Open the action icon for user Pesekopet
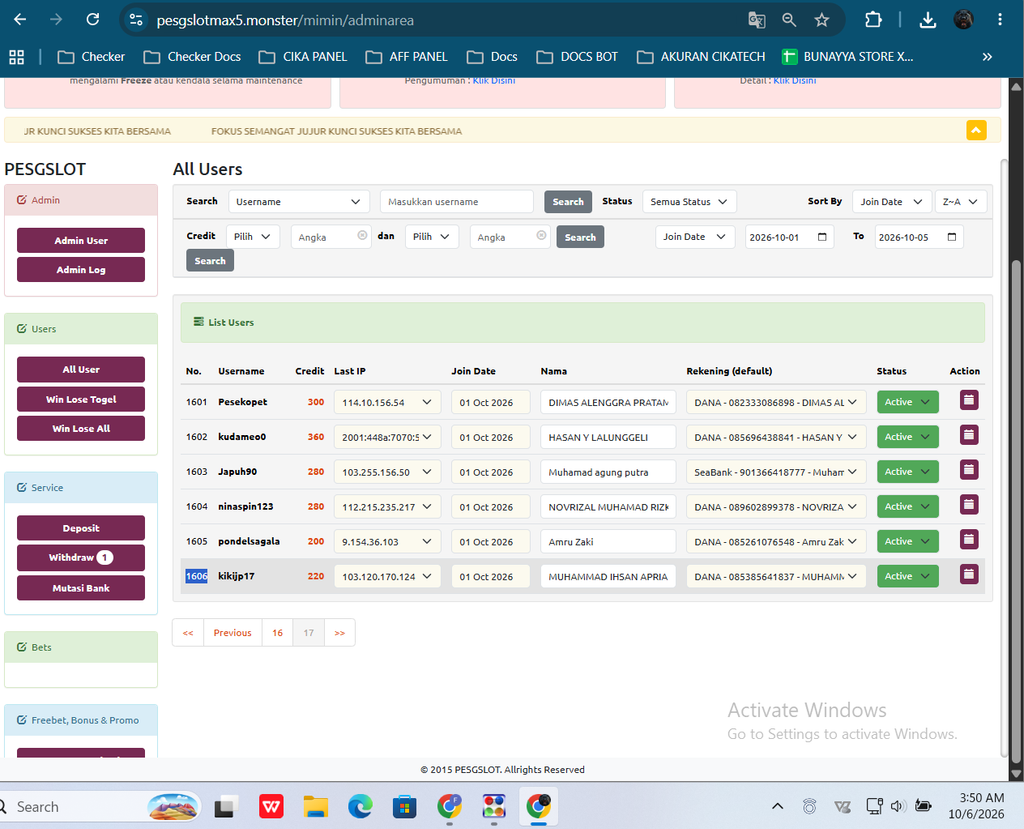 pyautogui.click(x=968, y=400)
